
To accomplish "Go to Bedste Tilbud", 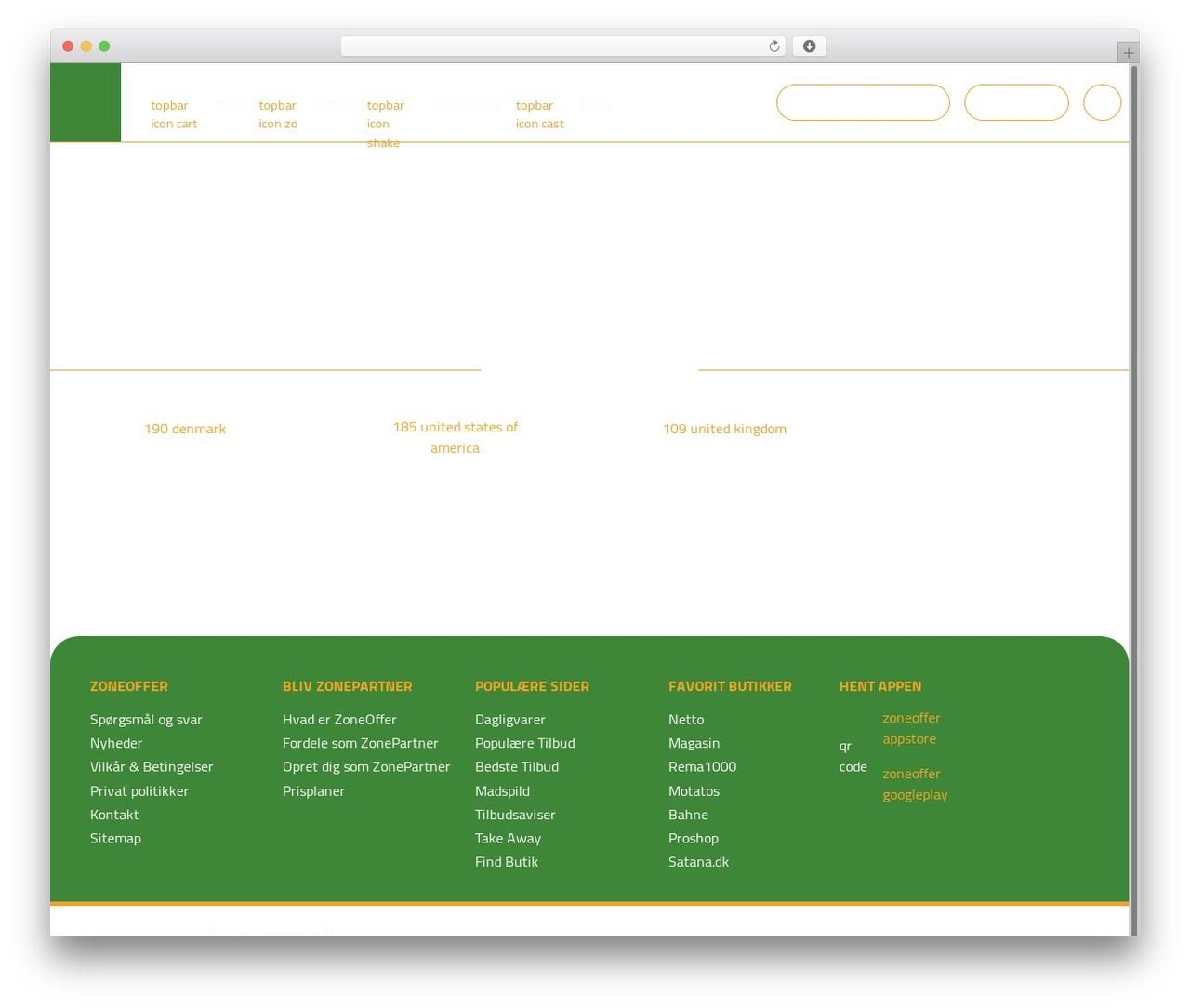I will [517, 766].
